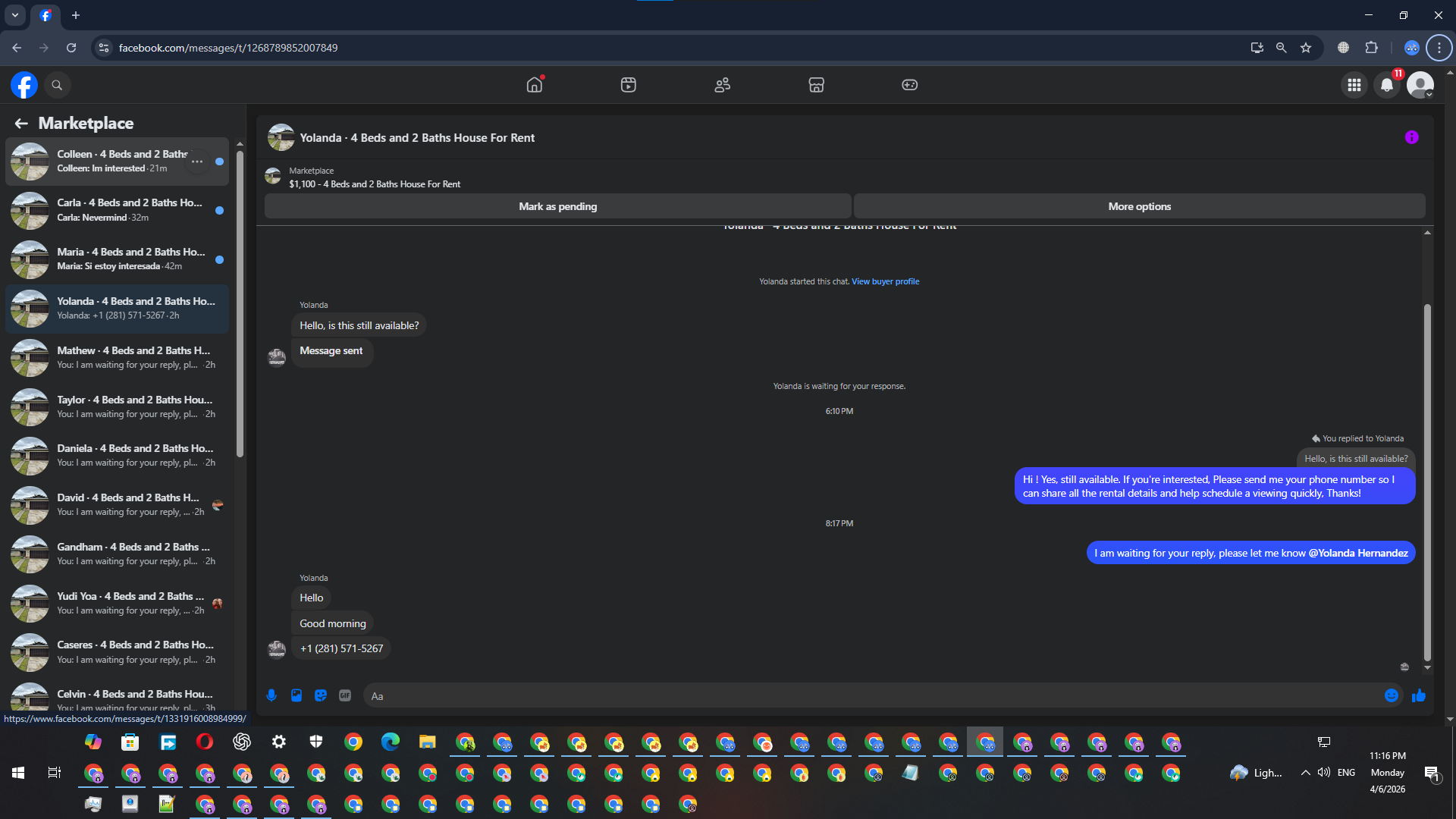Open Taylor's conversation in the list

[118, 407]
